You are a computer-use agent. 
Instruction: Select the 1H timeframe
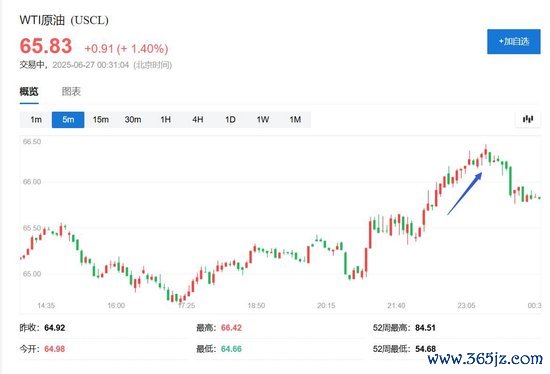coord(166,120)
